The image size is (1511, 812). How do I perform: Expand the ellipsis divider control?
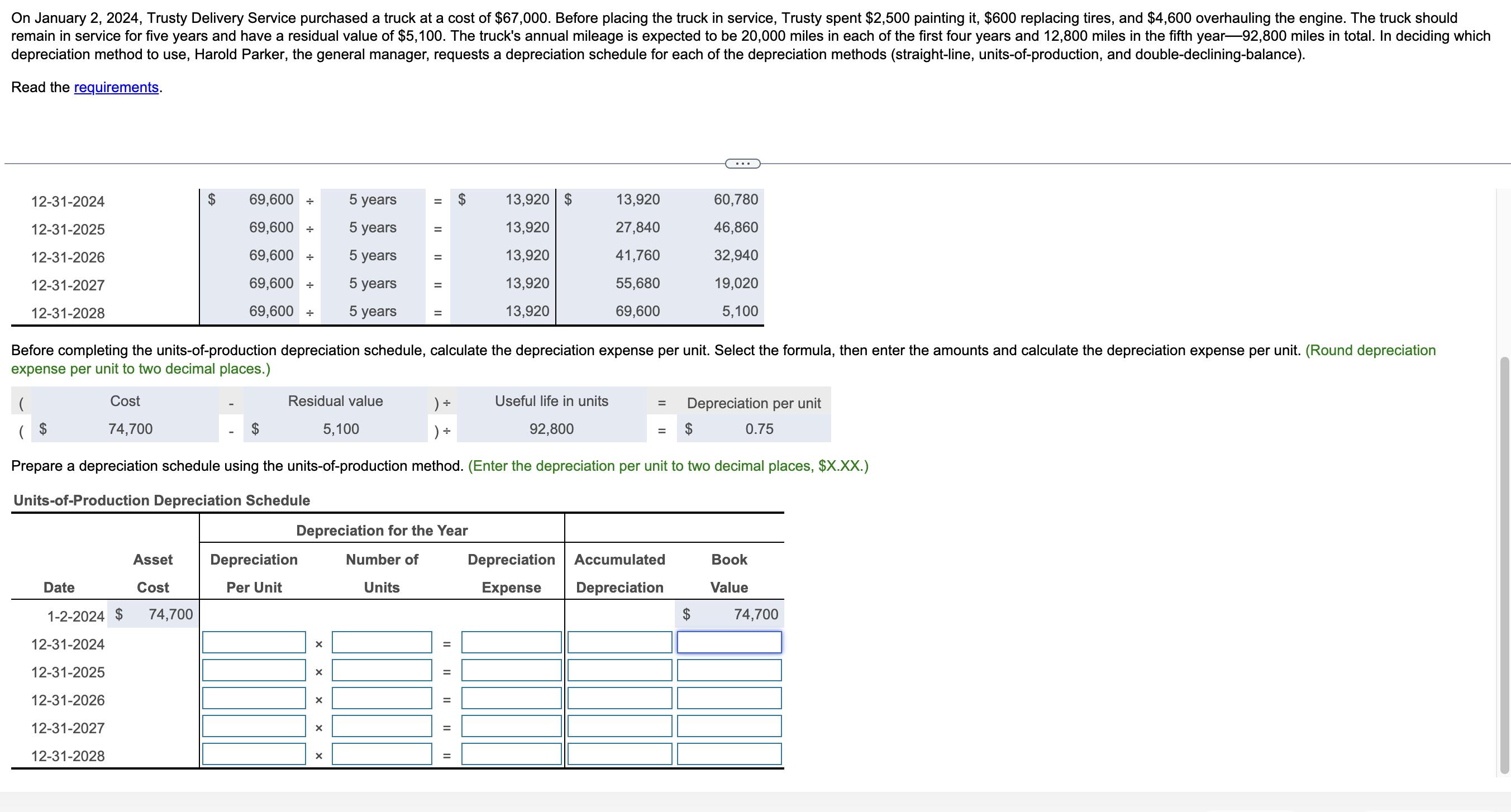pyautogui.click(x=741, y=163)
